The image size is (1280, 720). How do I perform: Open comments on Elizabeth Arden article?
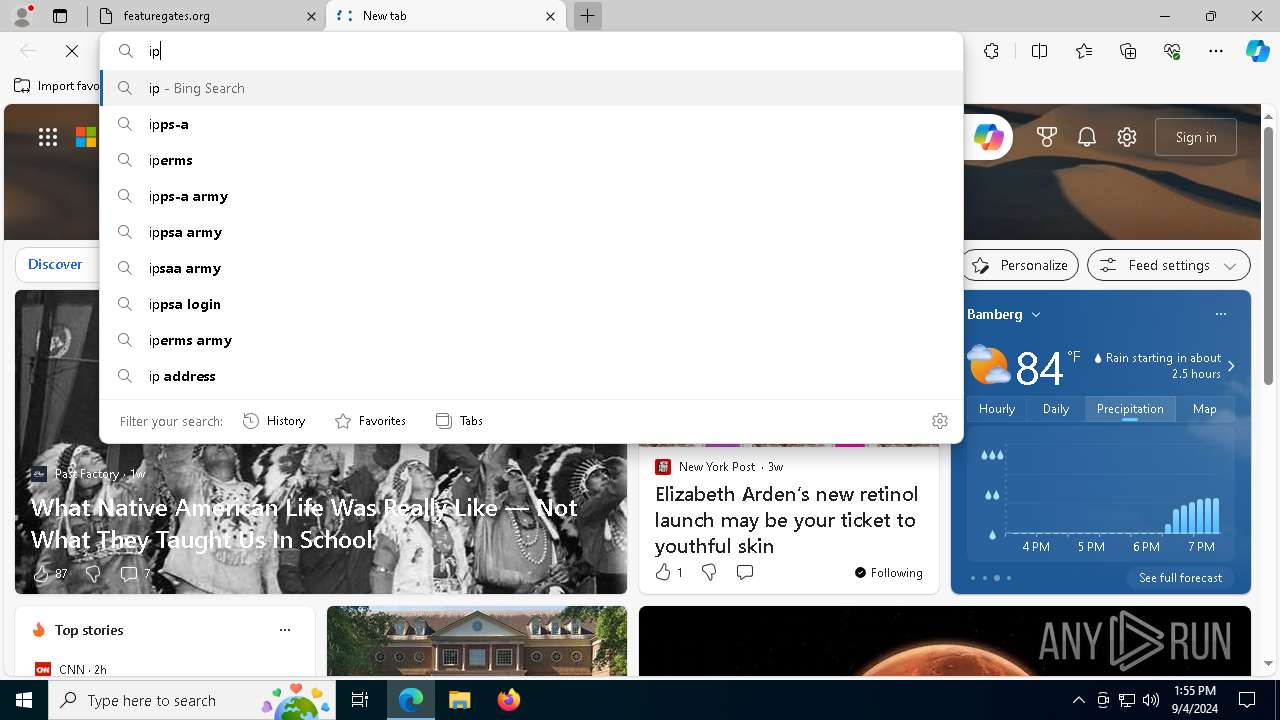click(x=744, y=572)
